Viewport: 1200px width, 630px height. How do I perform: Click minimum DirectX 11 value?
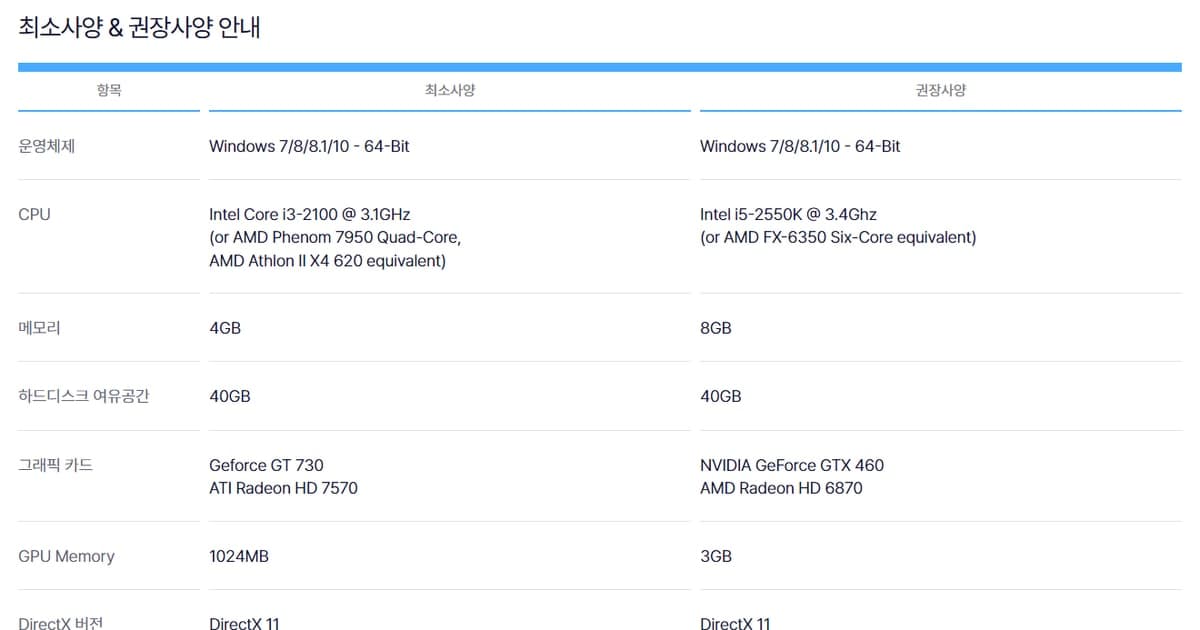tap(244, 623)
